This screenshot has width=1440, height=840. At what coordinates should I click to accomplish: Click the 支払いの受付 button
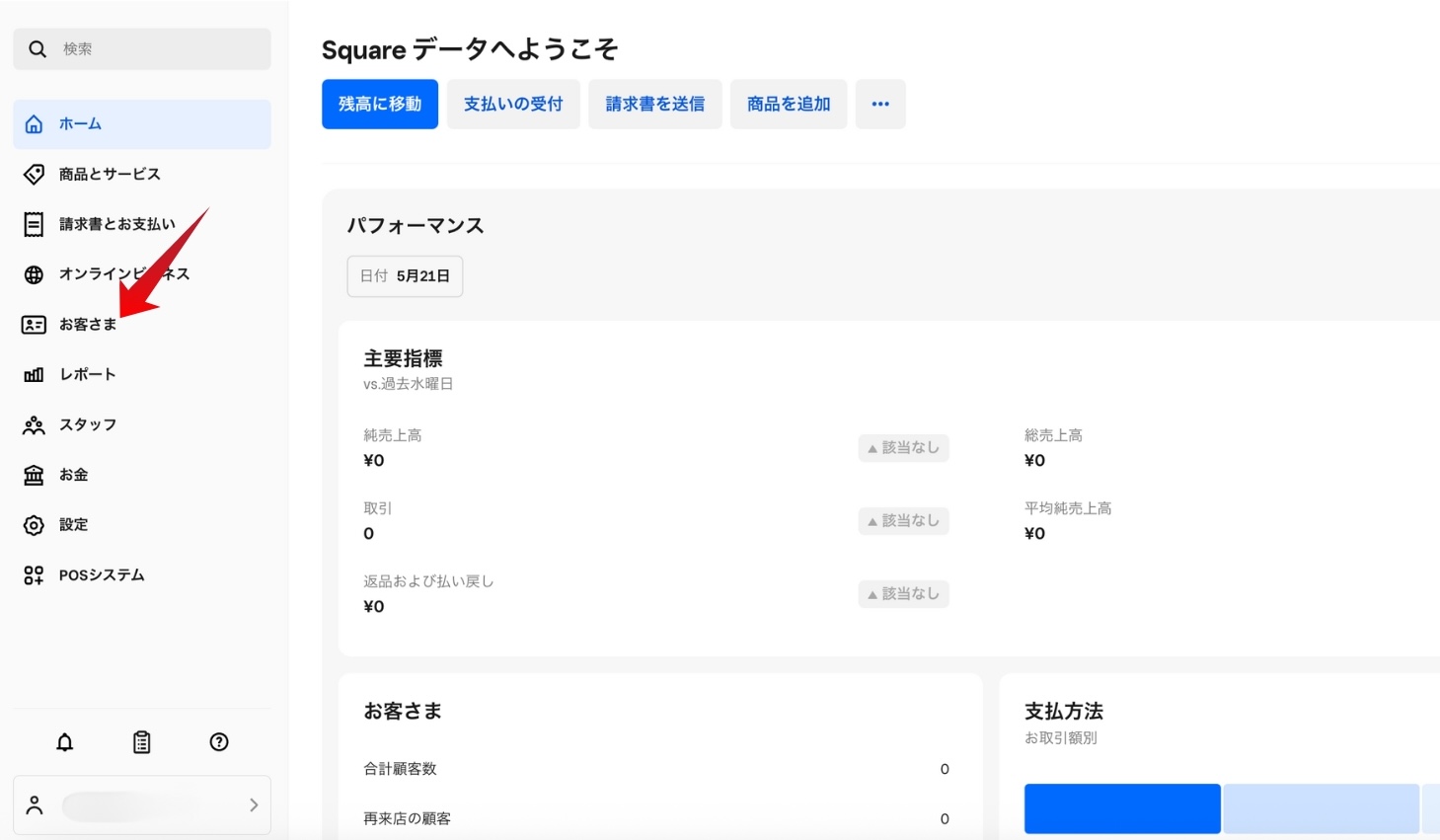[x=513, y=105]
